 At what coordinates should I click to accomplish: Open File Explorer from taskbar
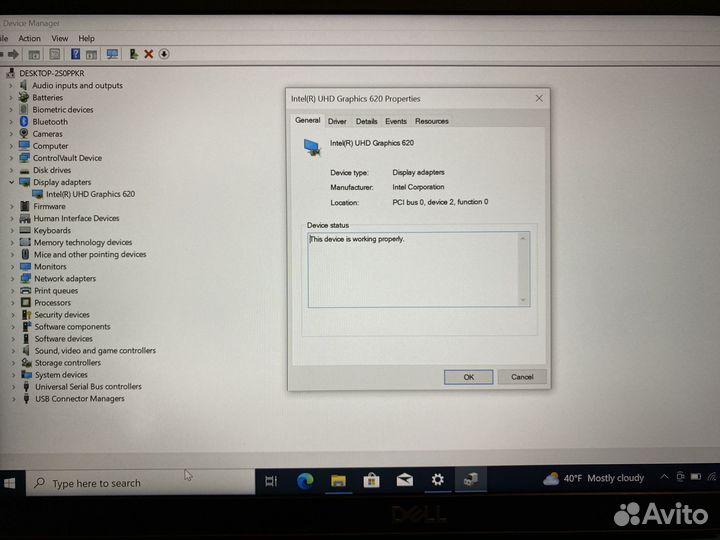point(338,481)
